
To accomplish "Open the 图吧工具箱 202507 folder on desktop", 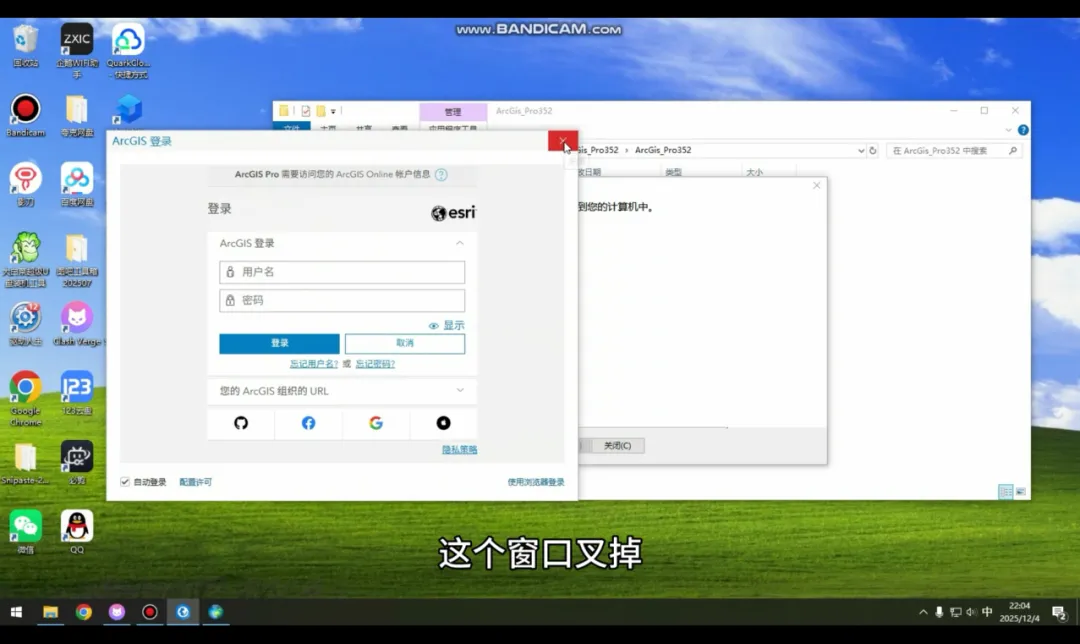I will 76,259.
